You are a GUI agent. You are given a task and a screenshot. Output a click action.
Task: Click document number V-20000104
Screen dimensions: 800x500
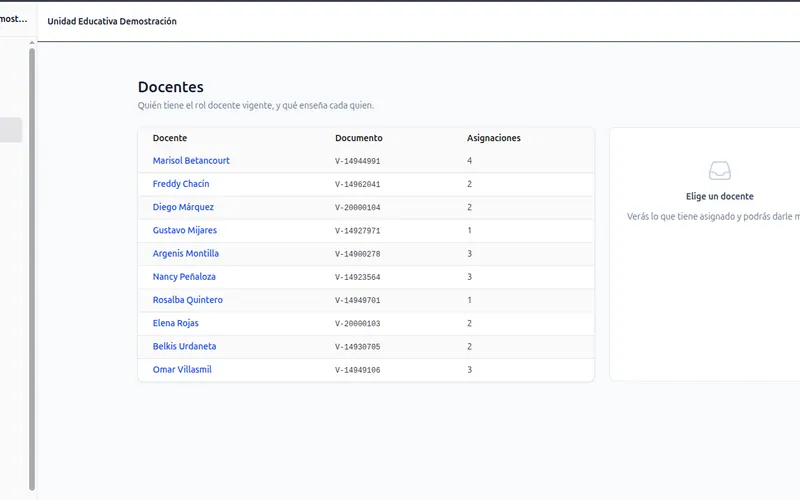(357, 207)
